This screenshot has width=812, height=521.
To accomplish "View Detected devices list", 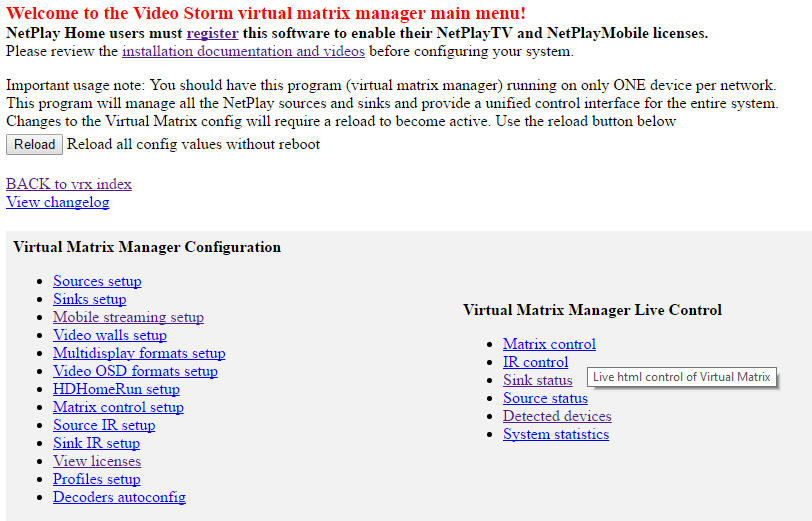I will point(557,416).
